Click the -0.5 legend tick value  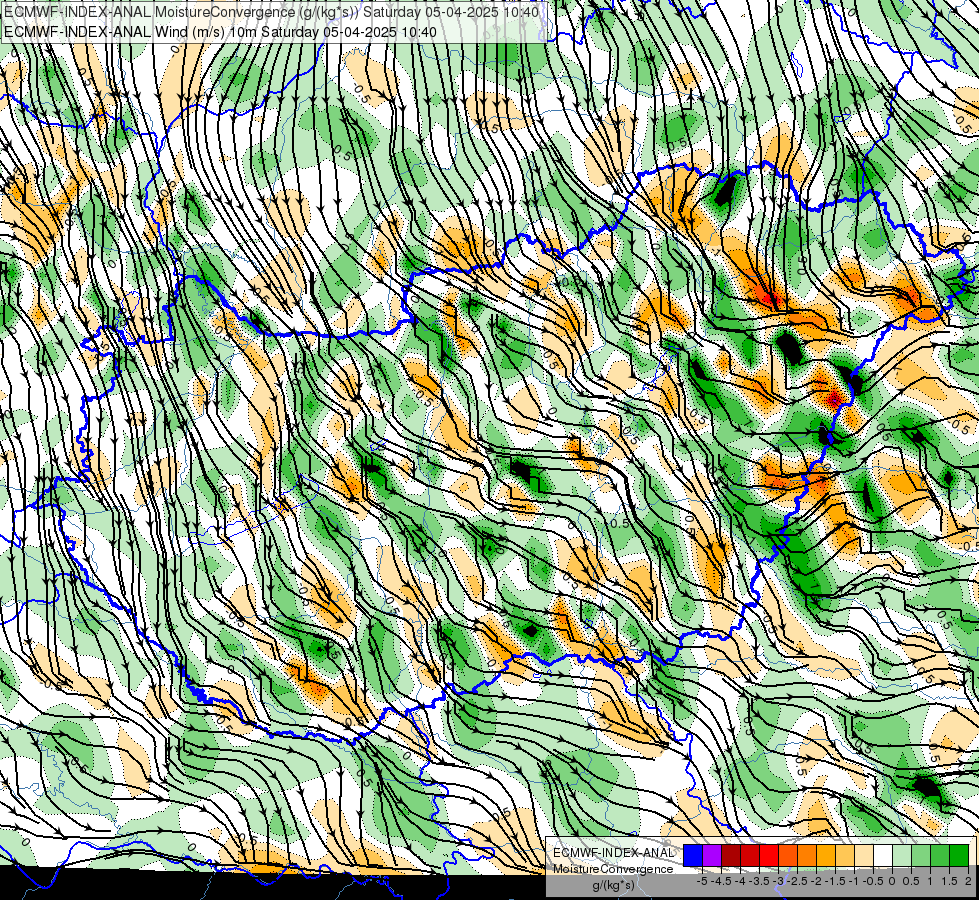click(x=873, y=881)
